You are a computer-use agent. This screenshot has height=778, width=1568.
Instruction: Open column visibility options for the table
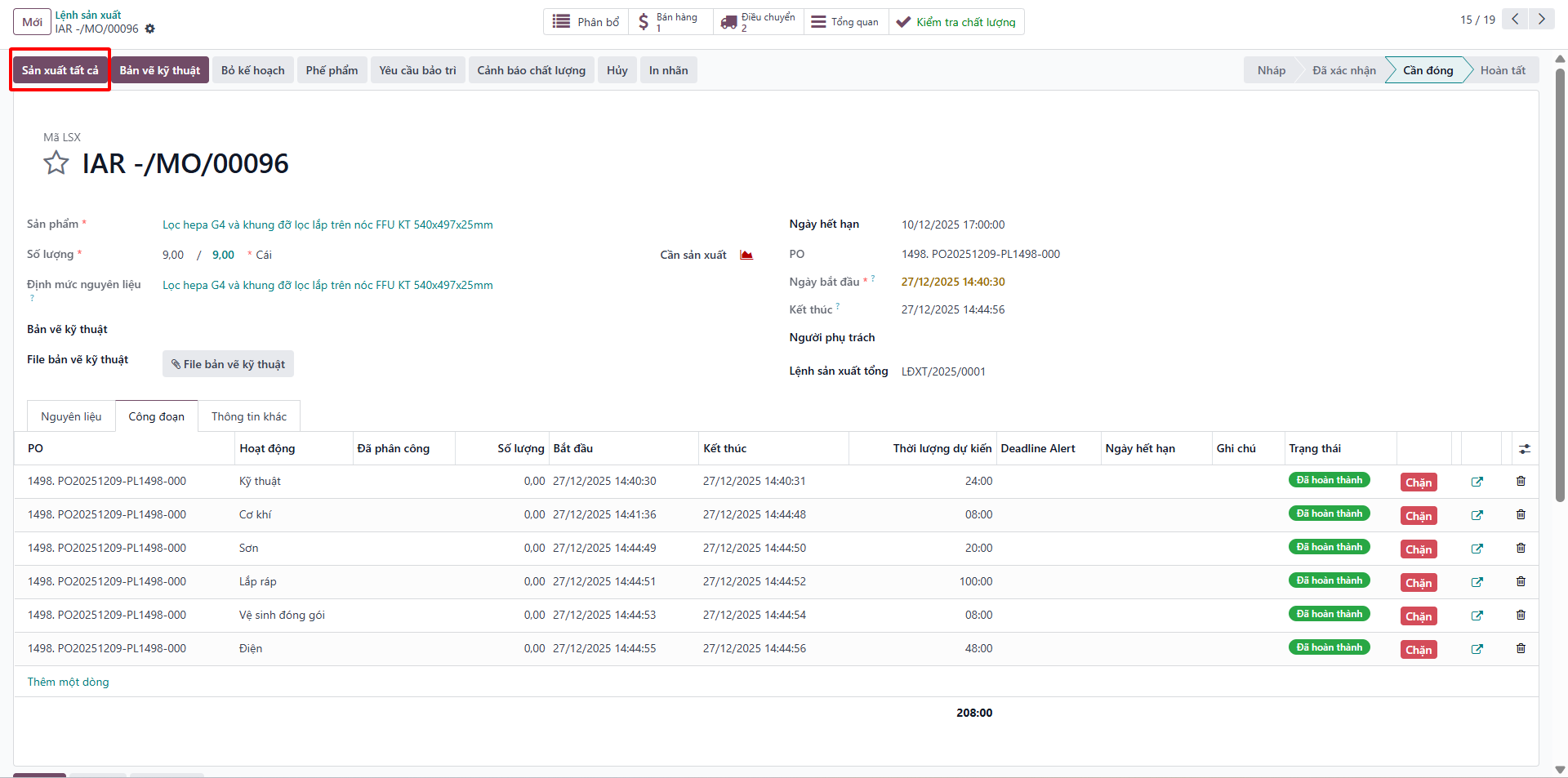1524,449
